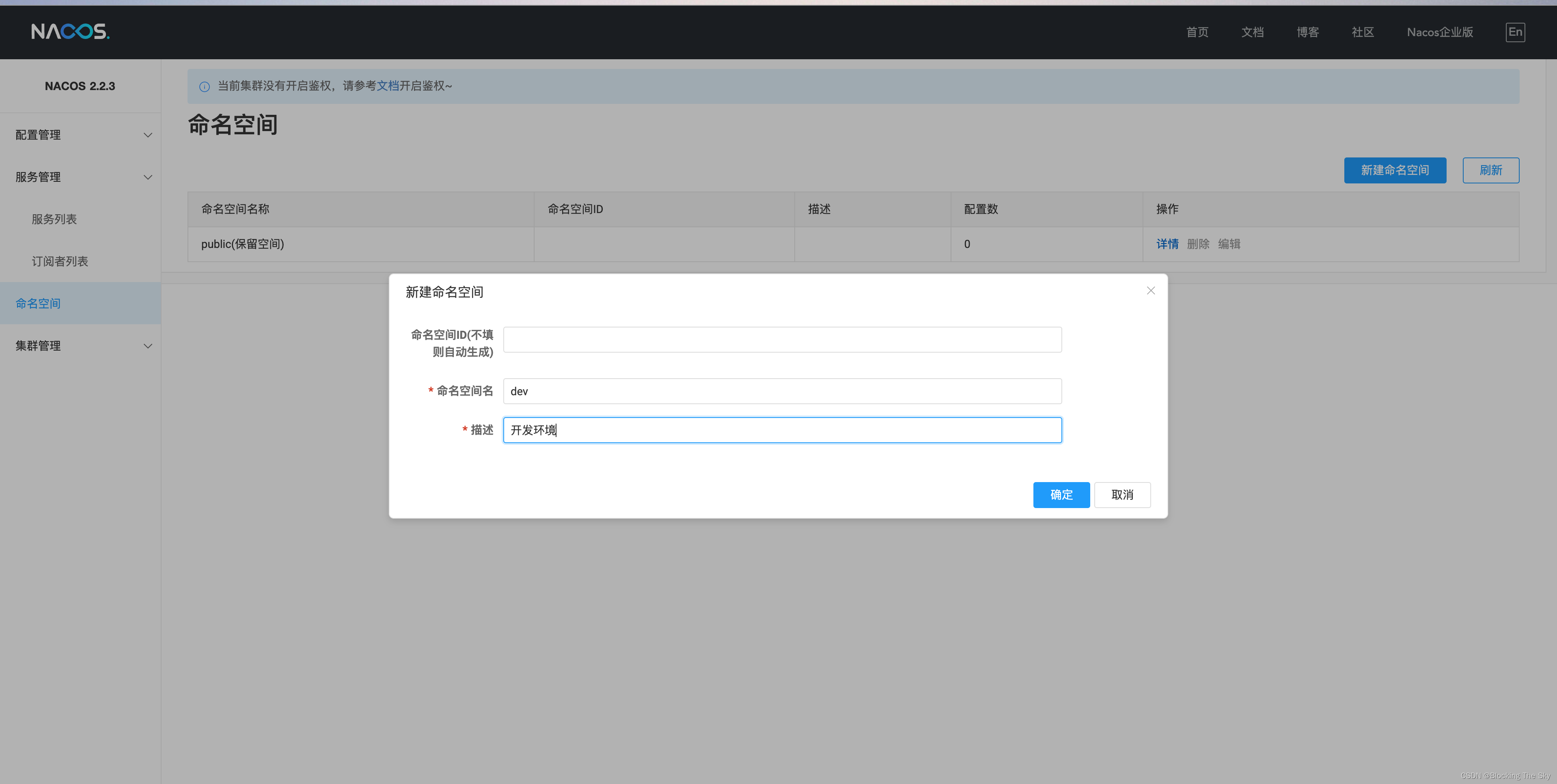Focus the 命名空间ID input field

pyautogui.click(x=782, y=340)
